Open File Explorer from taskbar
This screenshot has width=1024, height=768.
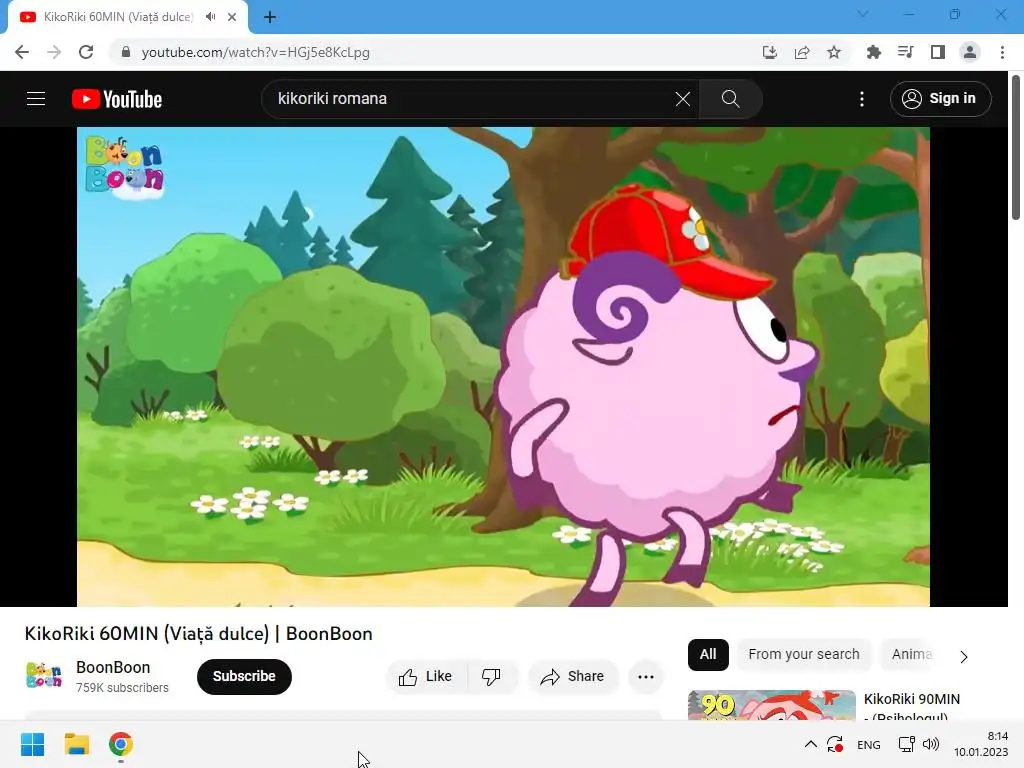point(76,744)
